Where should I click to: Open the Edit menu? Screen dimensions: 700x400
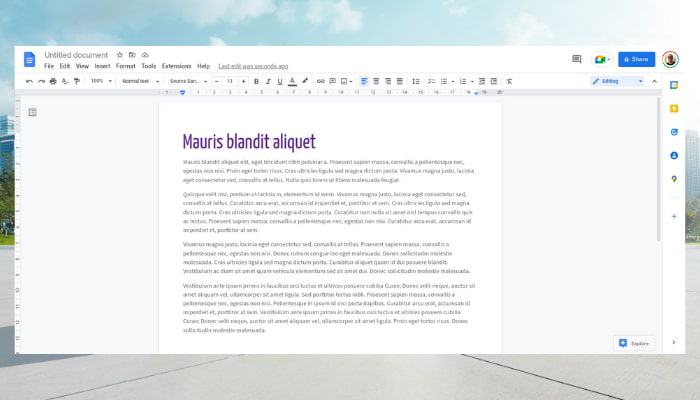tap(65, 66)
